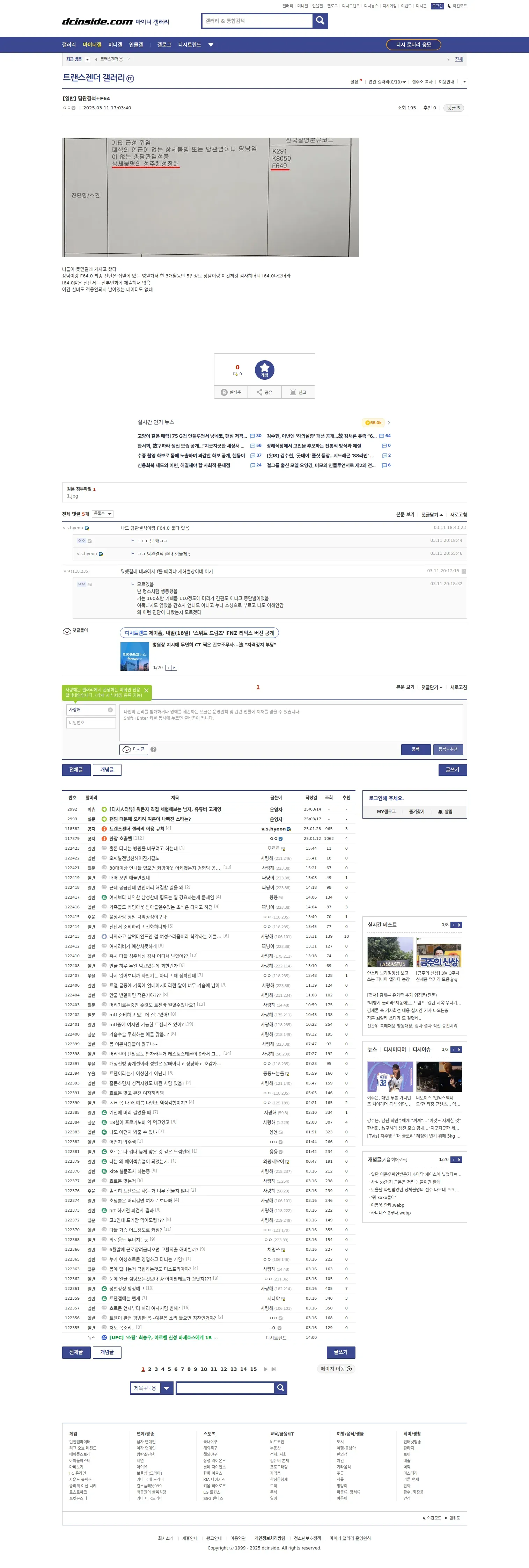Open the 연관 갤러리(0/10) dropdown

click(387, 81)
